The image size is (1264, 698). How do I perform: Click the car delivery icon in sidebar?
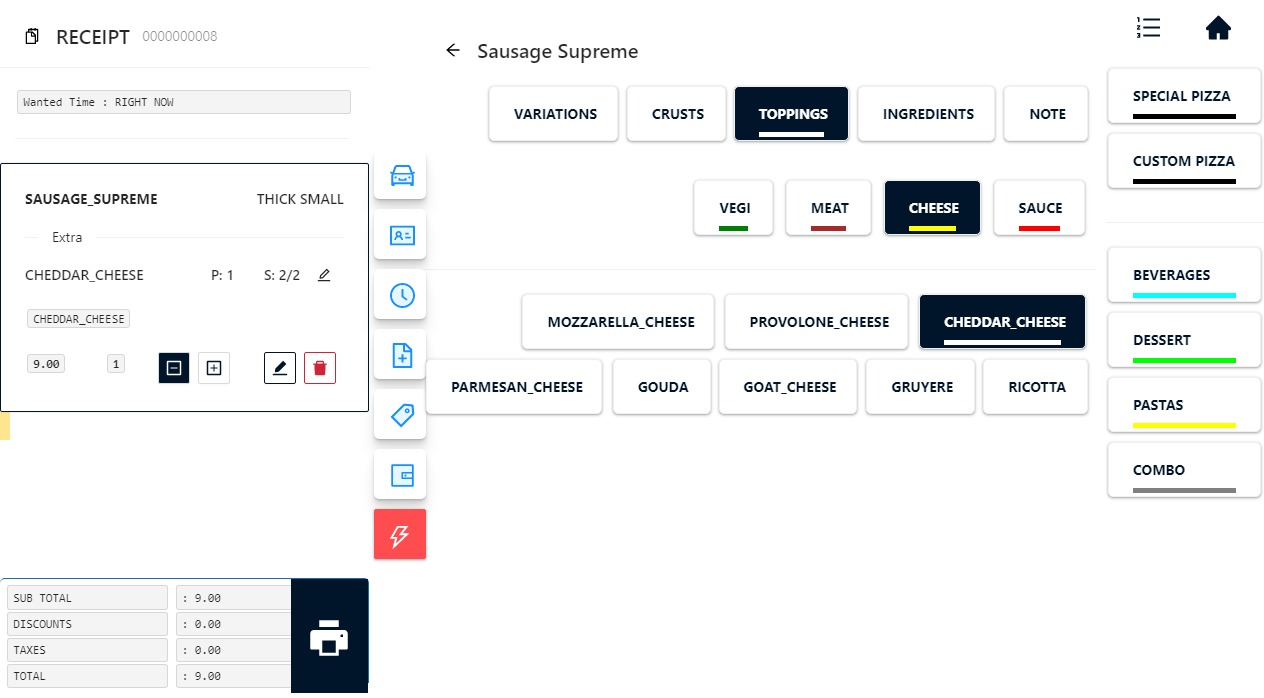click(x=400, y=176)
